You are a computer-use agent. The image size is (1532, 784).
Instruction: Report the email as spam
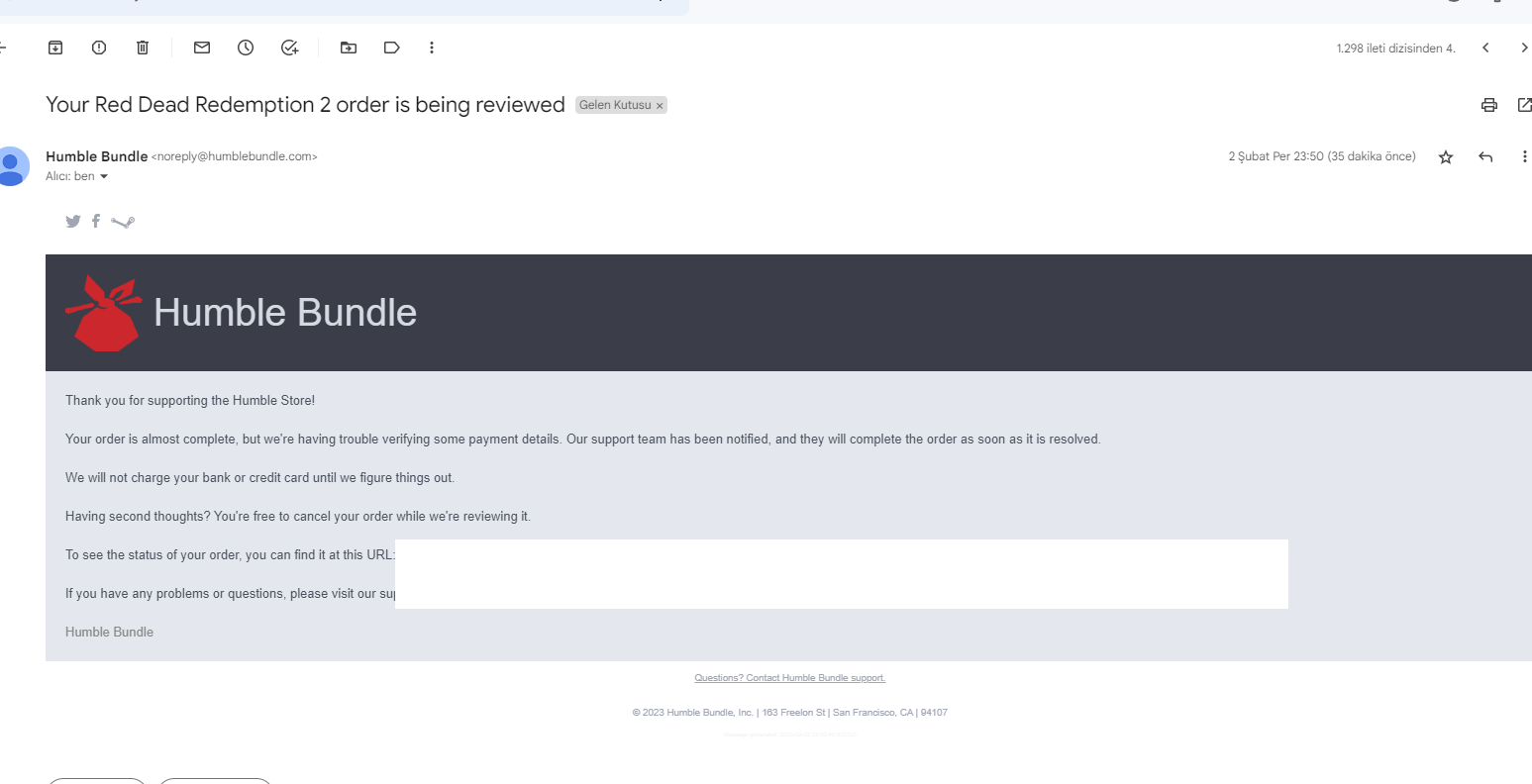click(99, 48)
